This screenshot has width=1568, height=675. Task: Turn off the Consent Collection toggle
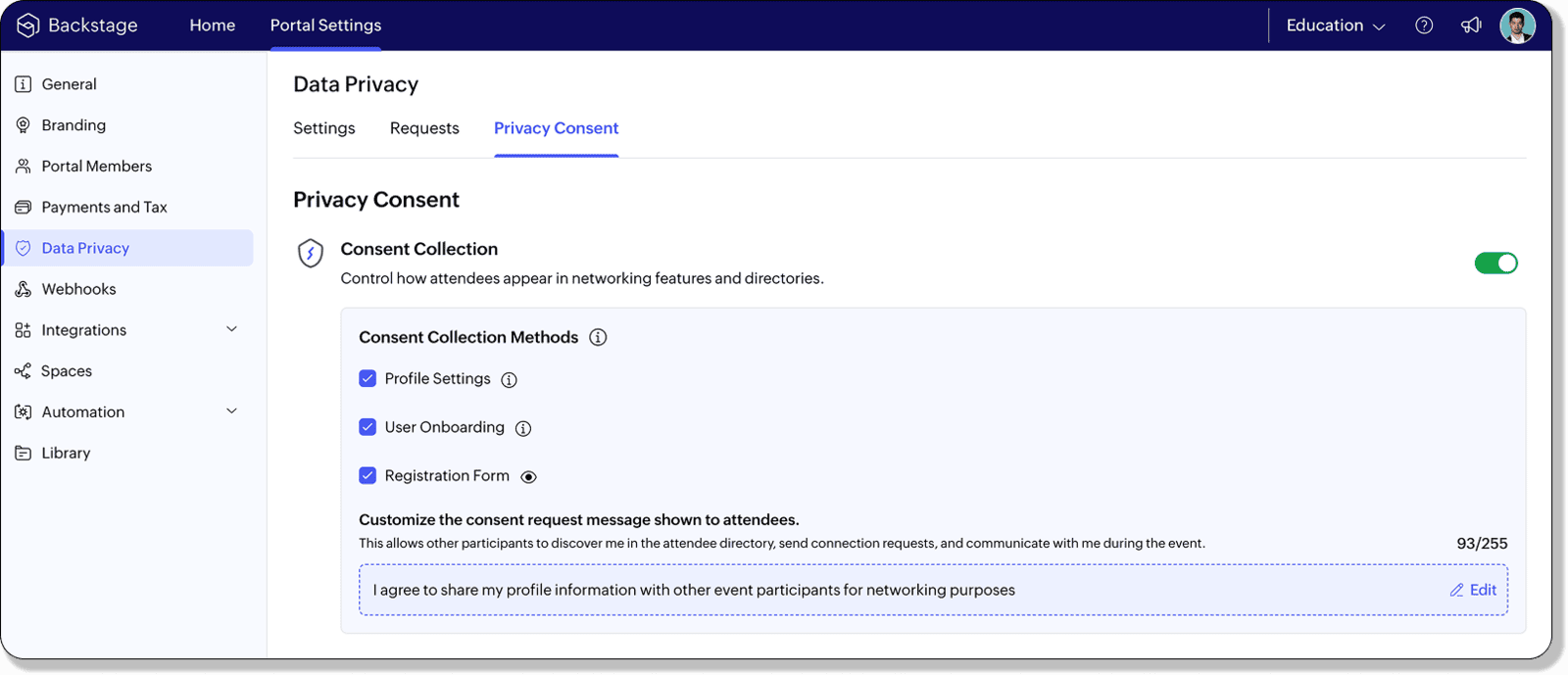point(1495,263)
